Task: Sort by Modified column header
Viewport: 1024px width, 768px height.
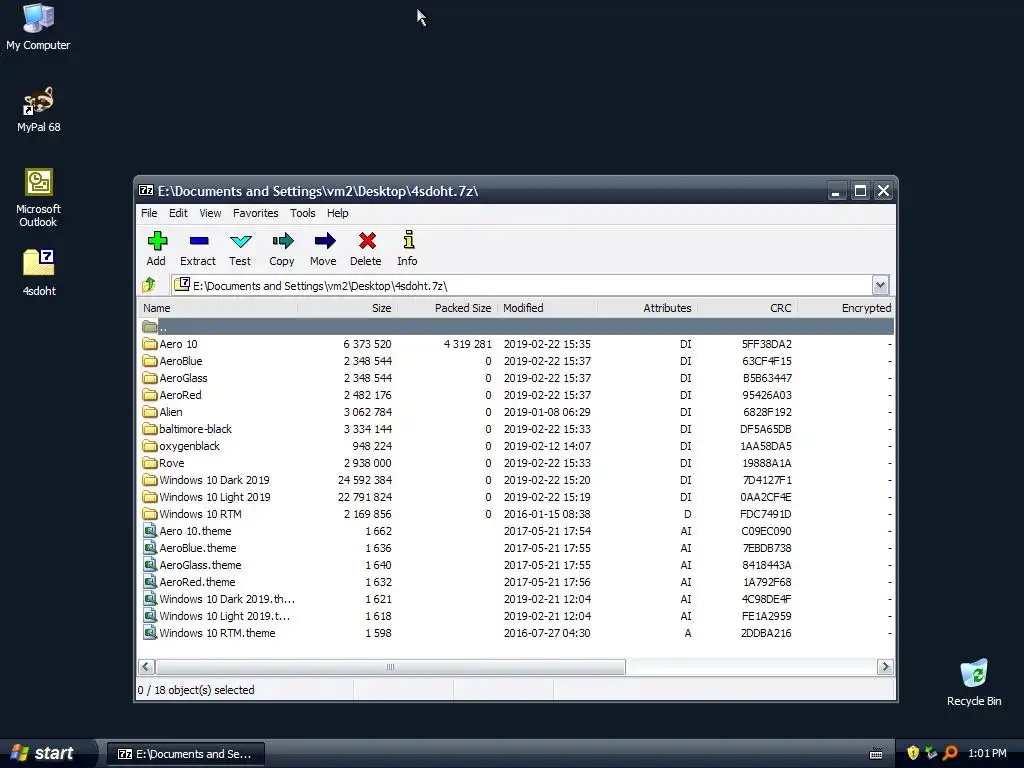Action: tap(547, 308)
